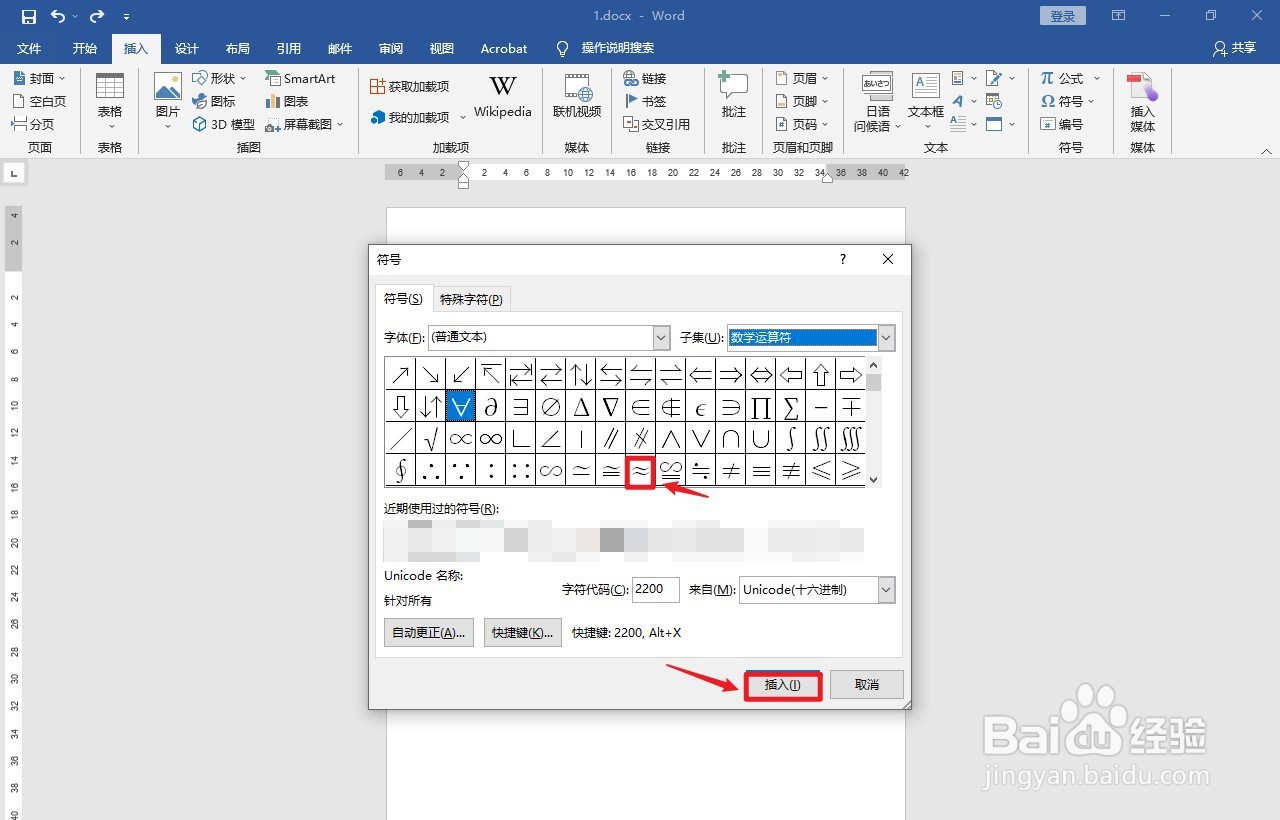
Task: Click the Save icon in title bar
Action: click(x=29, y=16)
